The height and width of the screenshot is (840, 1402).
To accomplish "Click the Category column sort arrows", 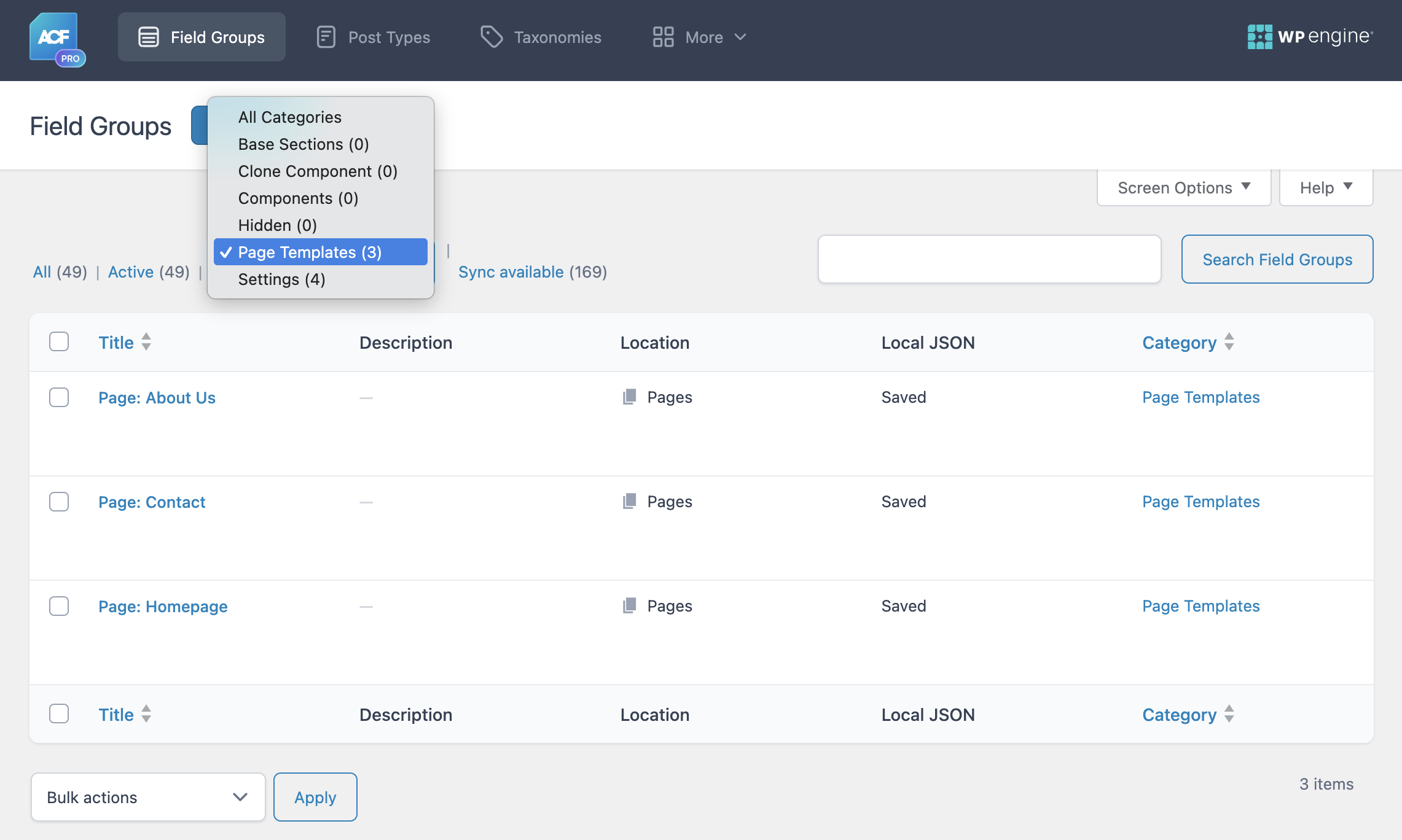I will (1229, 342).
